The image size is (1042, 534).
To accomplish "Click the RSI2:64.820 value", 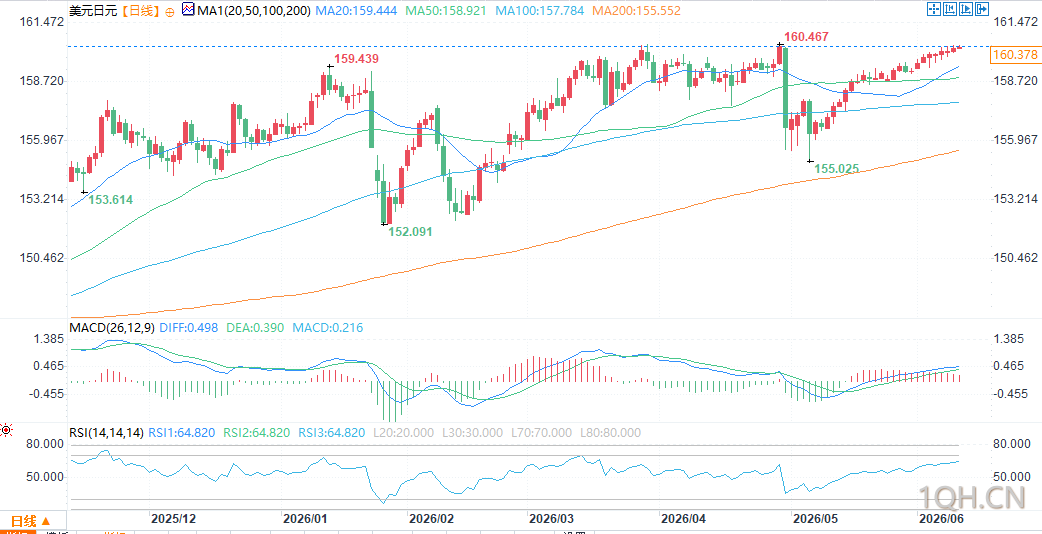I will tap(257, 432).
